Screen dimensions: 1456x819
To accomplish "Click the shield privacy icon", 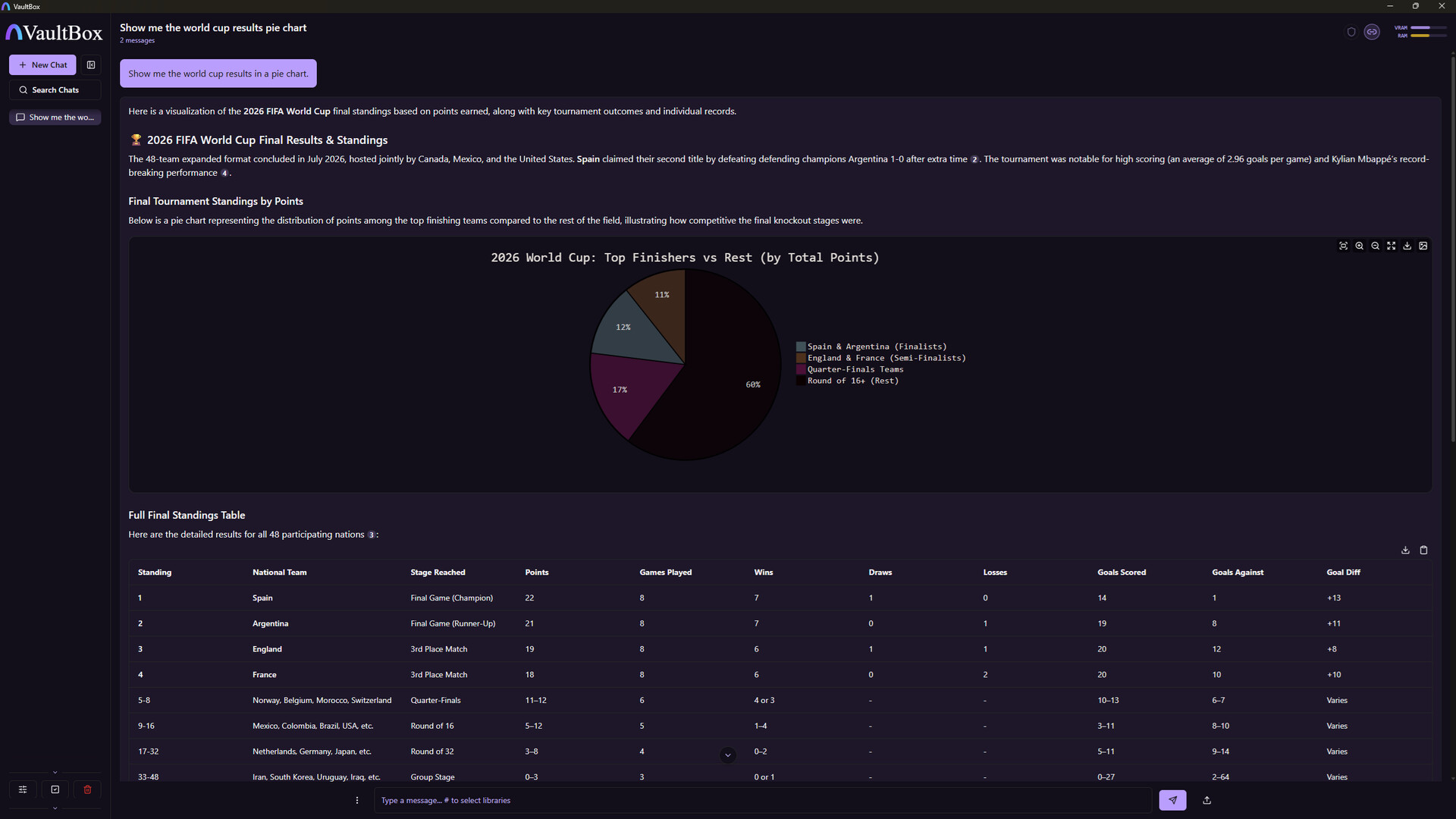I will point(1351,32).
